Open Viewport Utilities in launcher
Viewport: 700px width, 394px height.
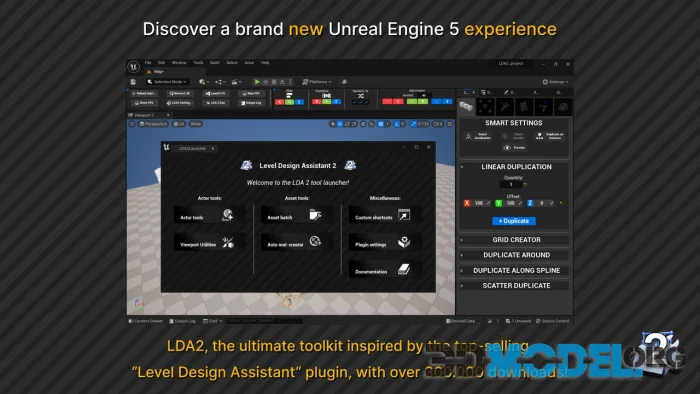[x=209, y=242]
